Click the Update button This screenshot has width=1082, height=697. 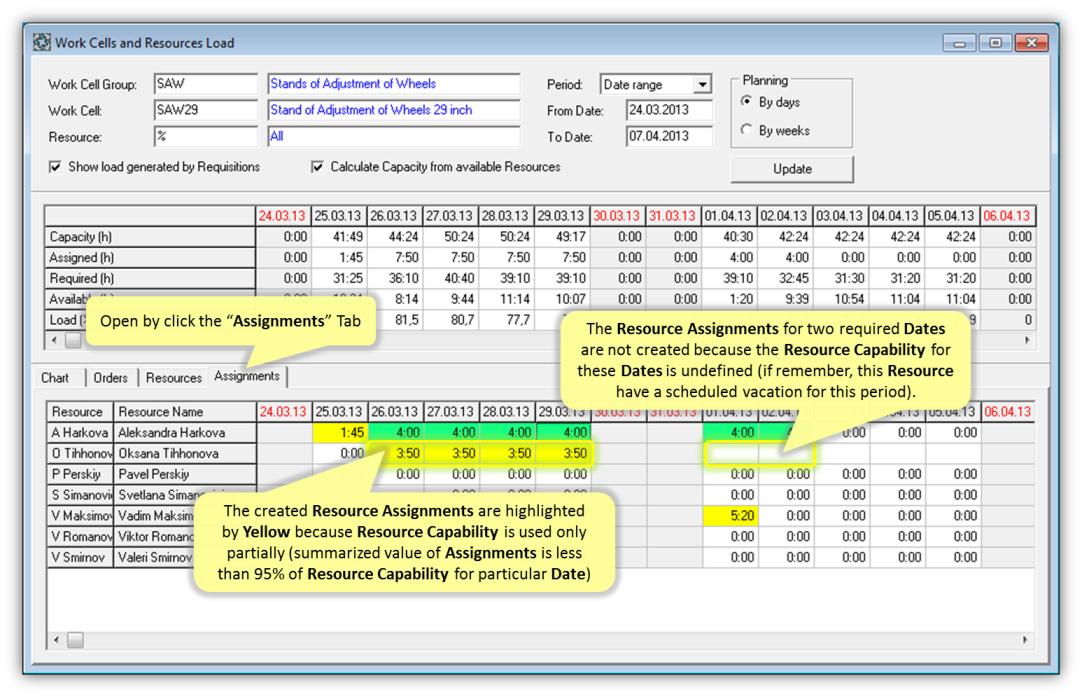[x=792, y=169]
